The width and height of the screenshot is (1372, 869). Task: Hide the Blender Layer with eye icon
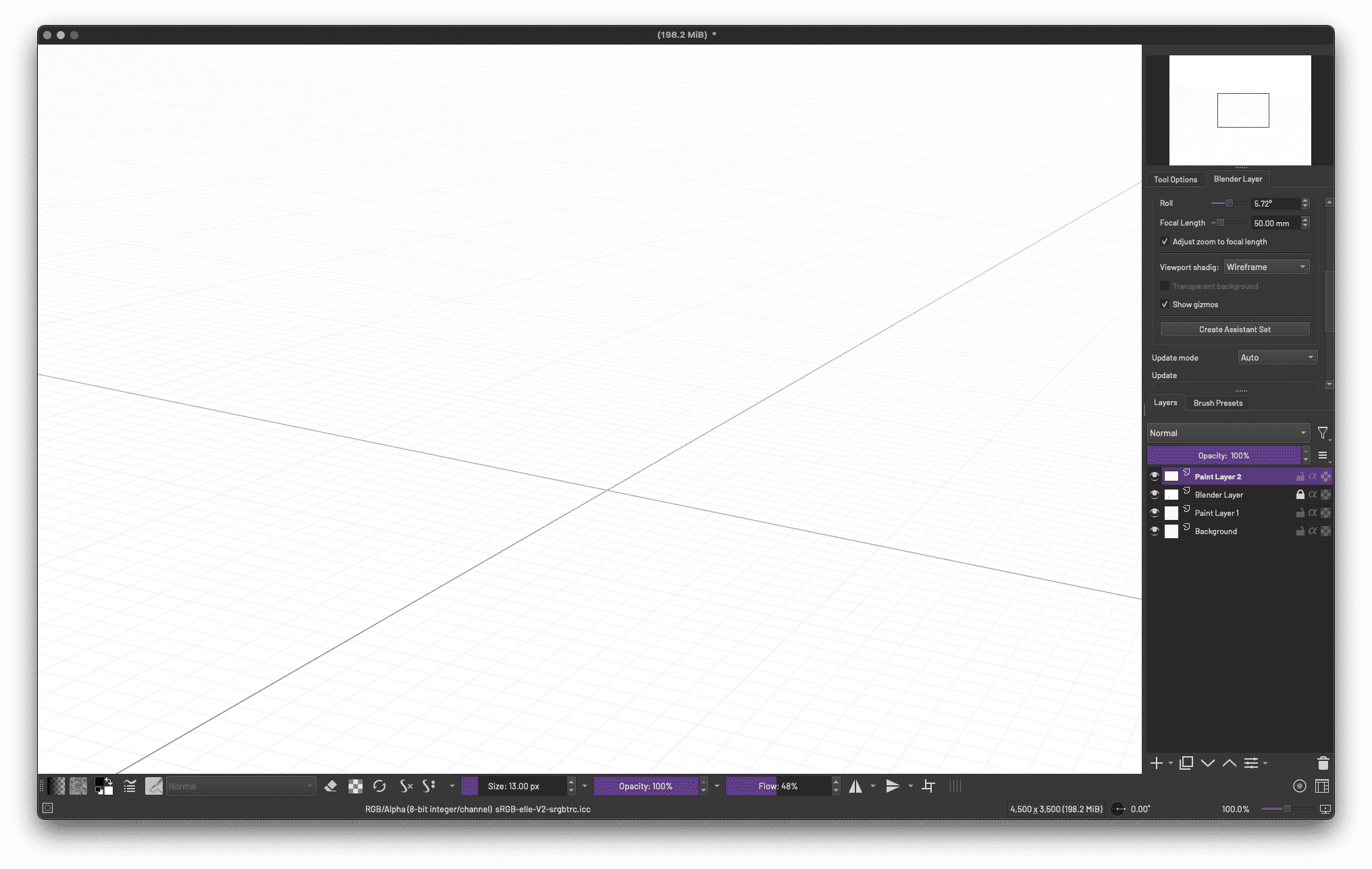pos(1155,495)
